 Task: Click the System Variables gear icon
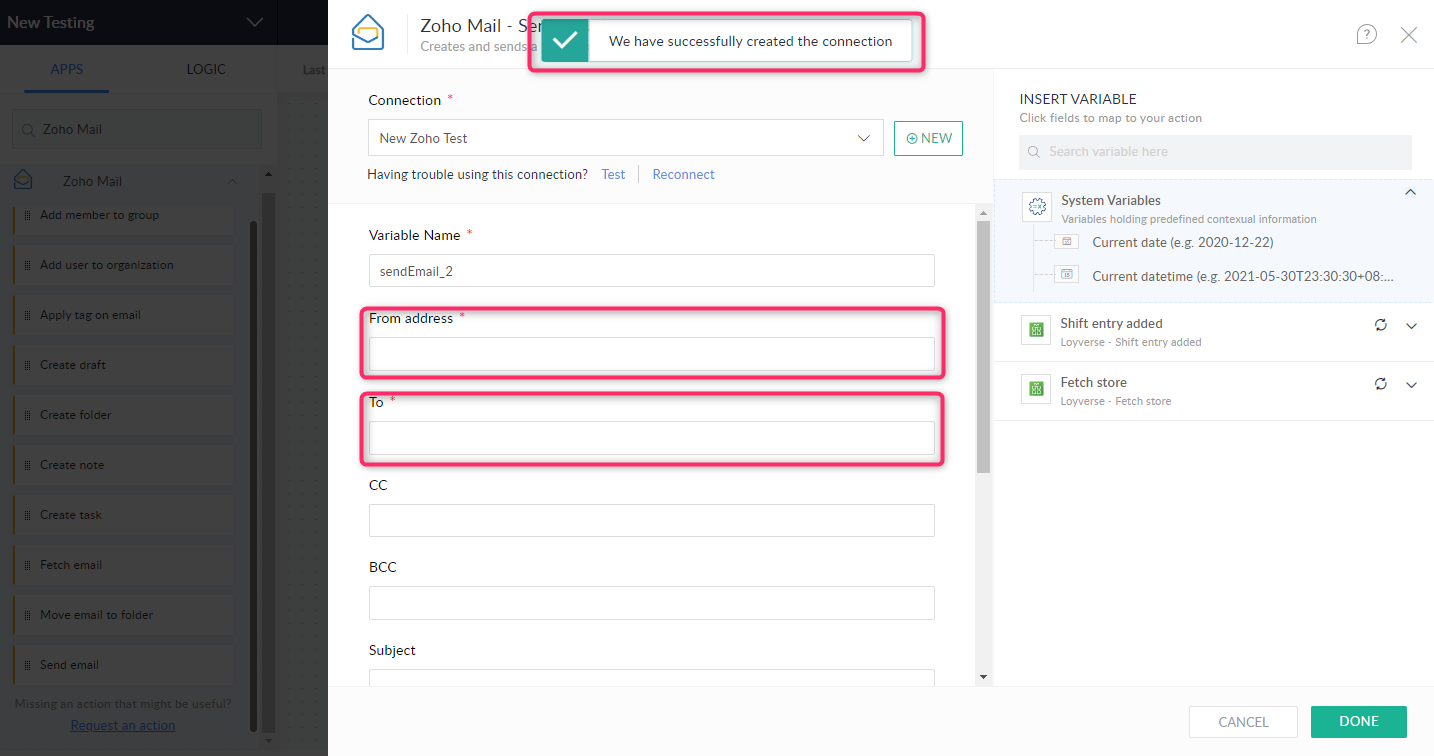(x=1037, y=205)
